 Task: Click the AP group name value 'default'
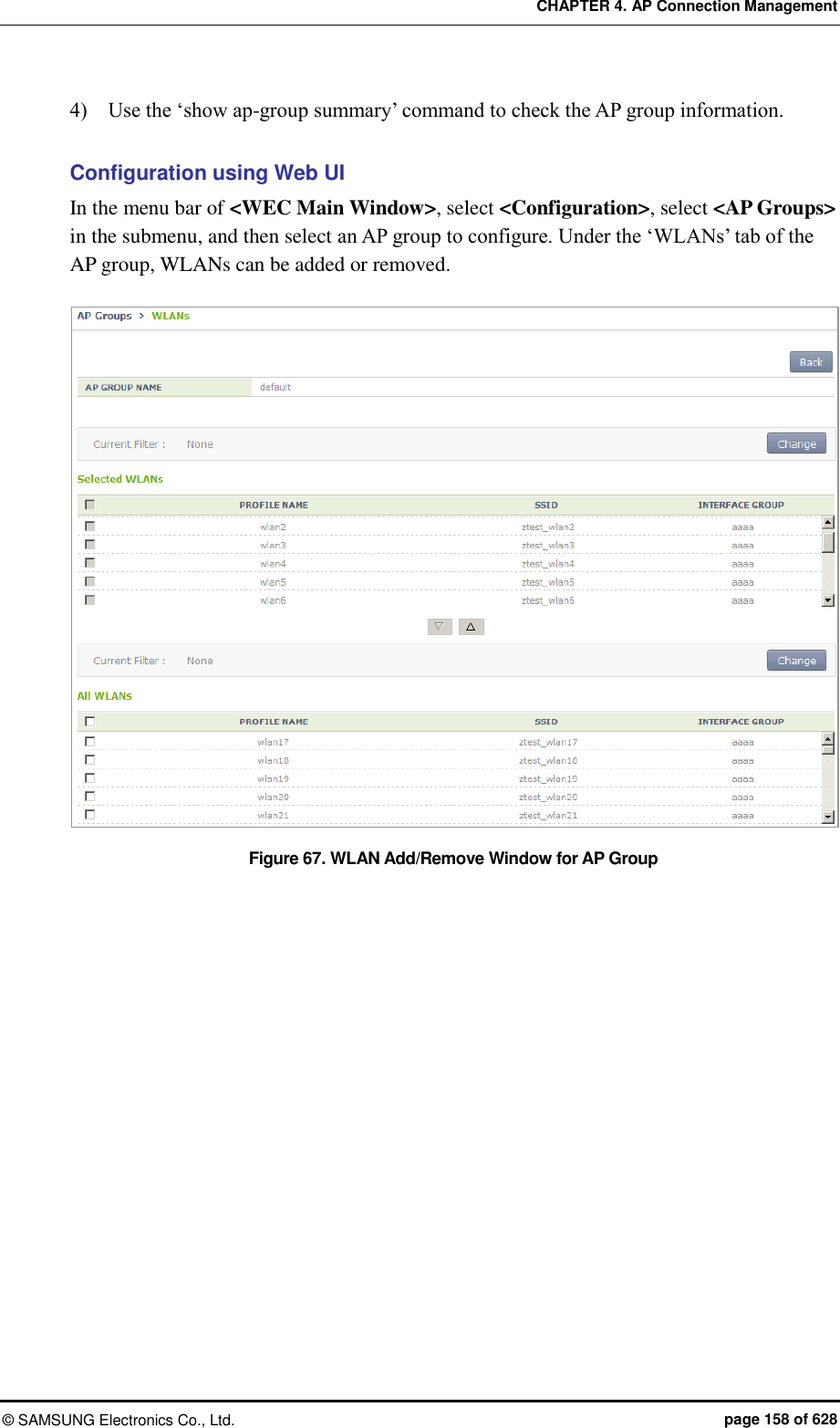[x=275, y=387]
